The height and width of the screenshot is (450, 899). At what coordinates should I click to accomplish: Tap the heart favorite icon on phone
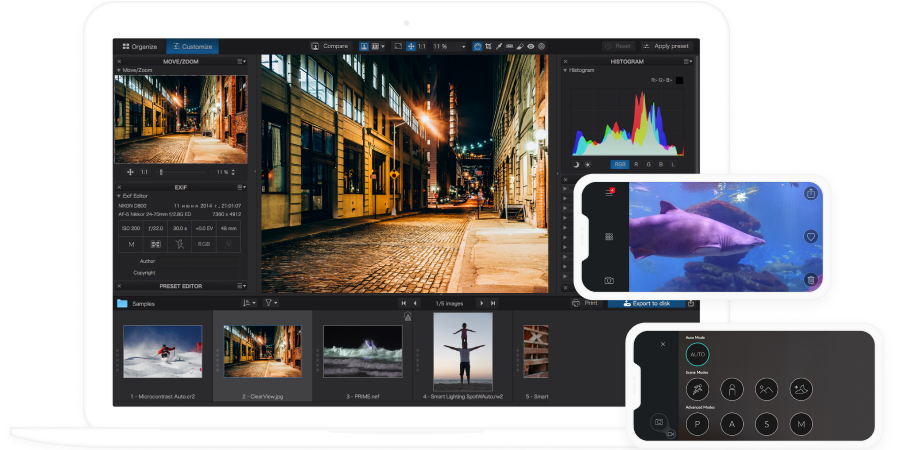(x=810, y=237)
